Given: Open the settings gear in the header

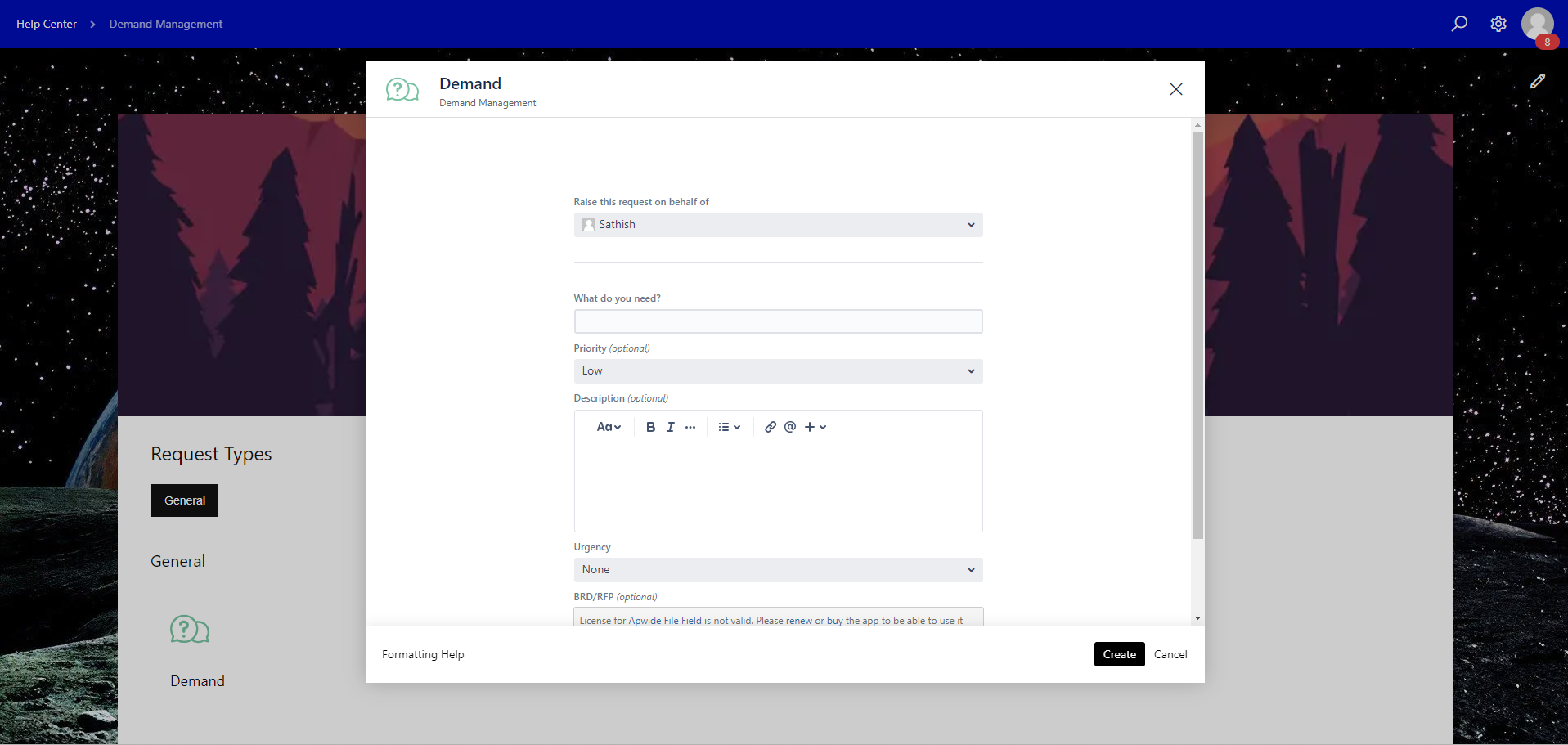Looking at the screenshot, I should (x=1498, y=24).
